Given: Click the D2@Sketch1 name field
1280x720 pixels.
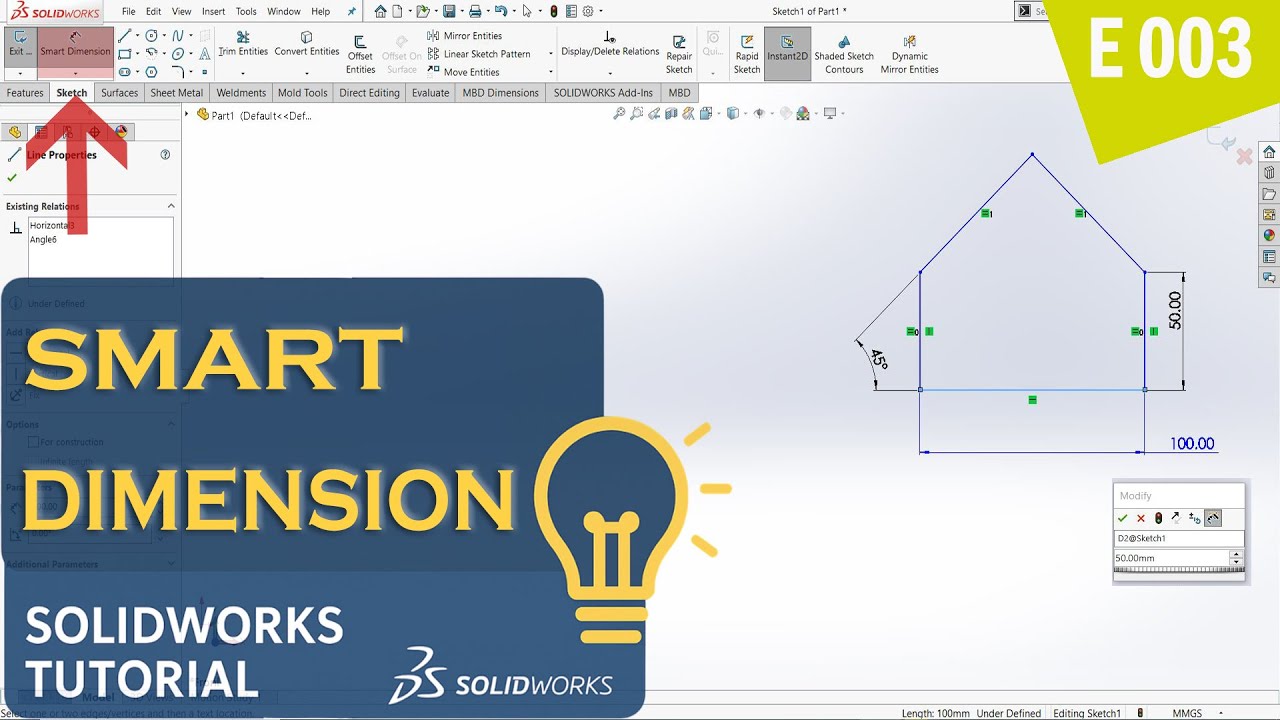Looking at the screenshot, I should 1178,538.
